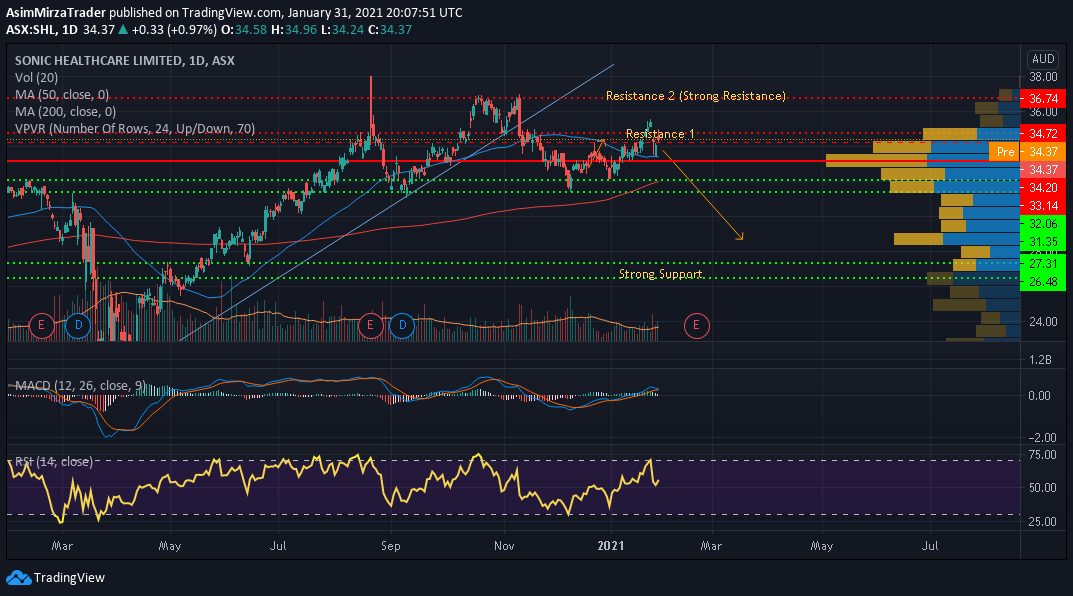The image size is (1073, 596).
Task: Select the Strong Support annotation
Action: (x=660, y=274)
